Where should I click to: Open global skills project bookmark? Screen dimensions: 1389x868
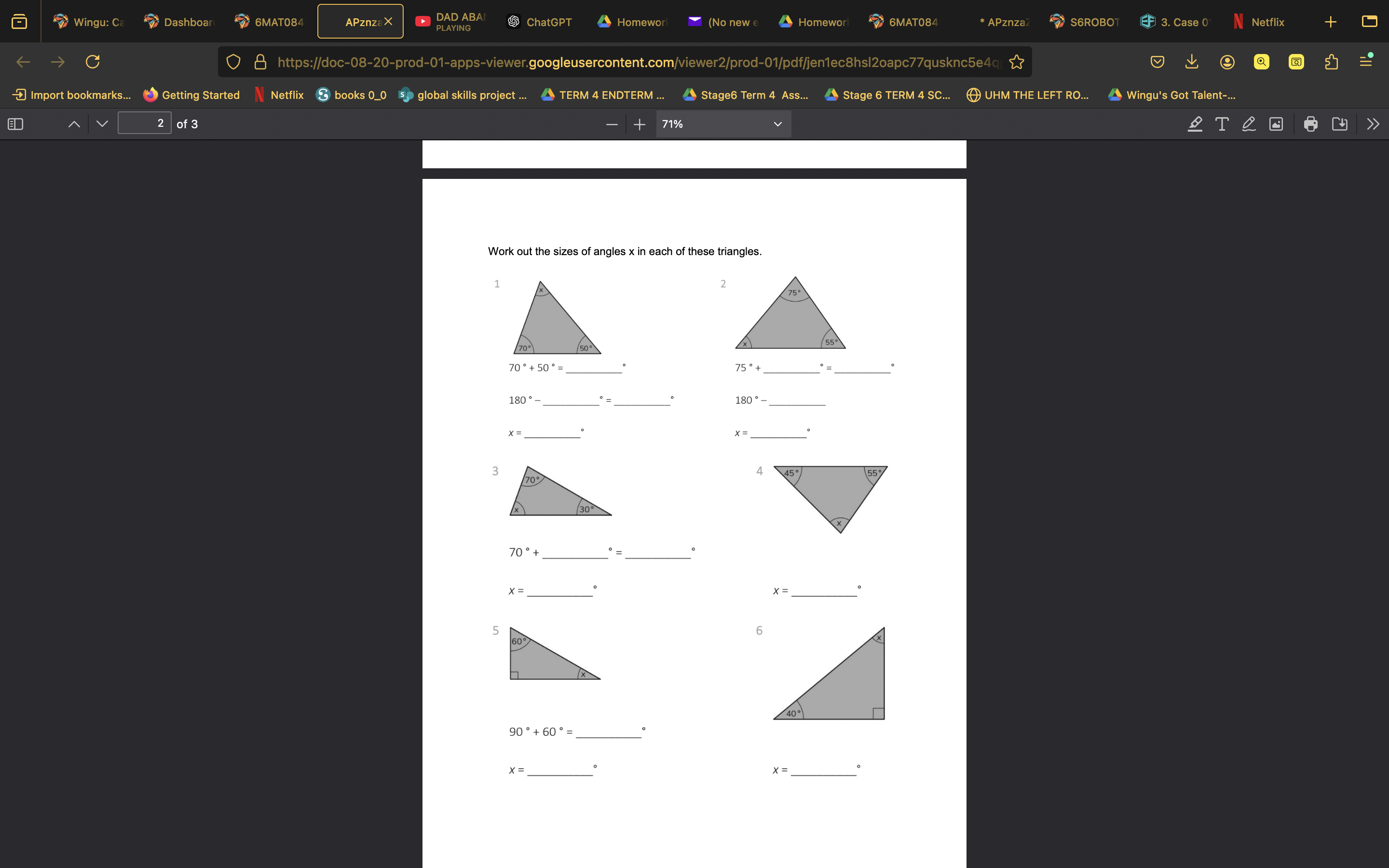point(463,95)
